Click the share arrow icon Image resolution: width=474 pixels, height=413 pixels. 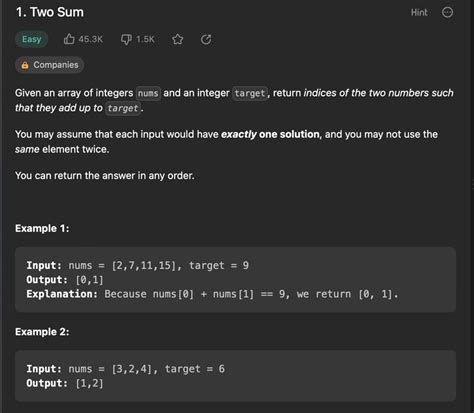206,39
